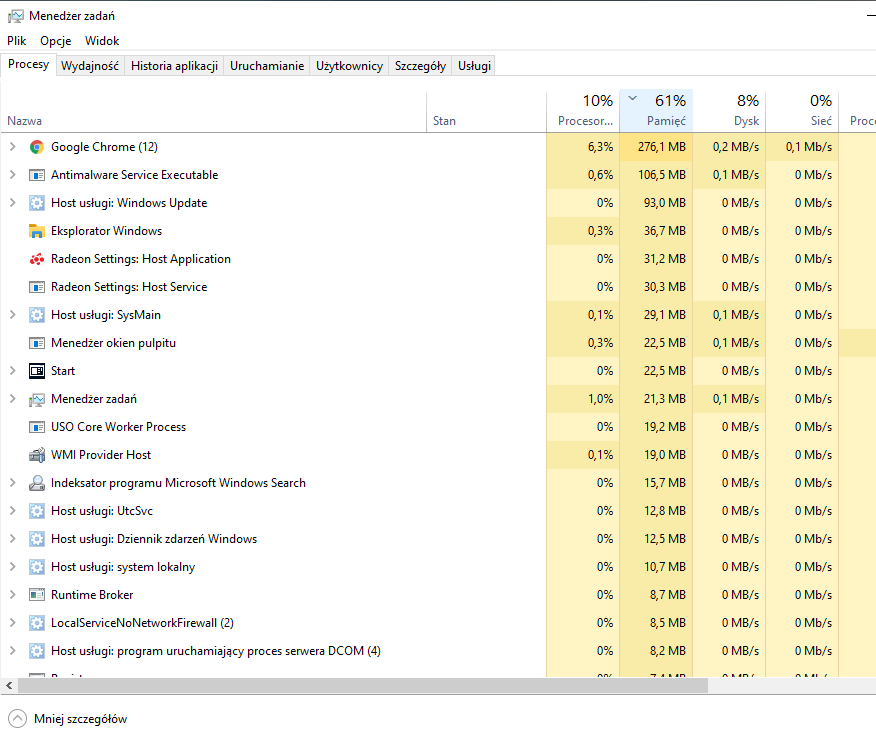Image resolution: width=876 pixels, height=731 pixels.
Task: Expand the DCOM server host (4) group
Action: 12,651
